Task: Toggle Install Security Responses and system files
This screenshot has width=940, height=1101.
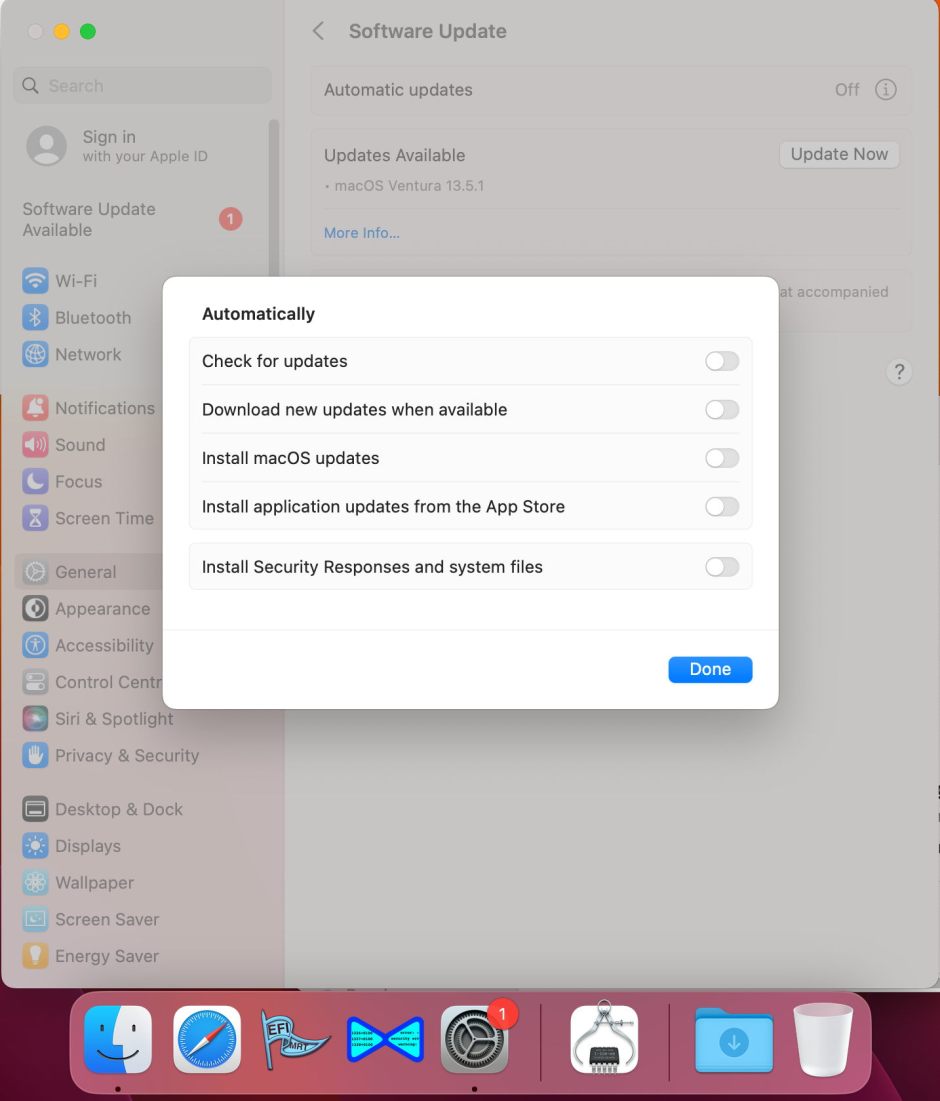Action: coord(722,566)
